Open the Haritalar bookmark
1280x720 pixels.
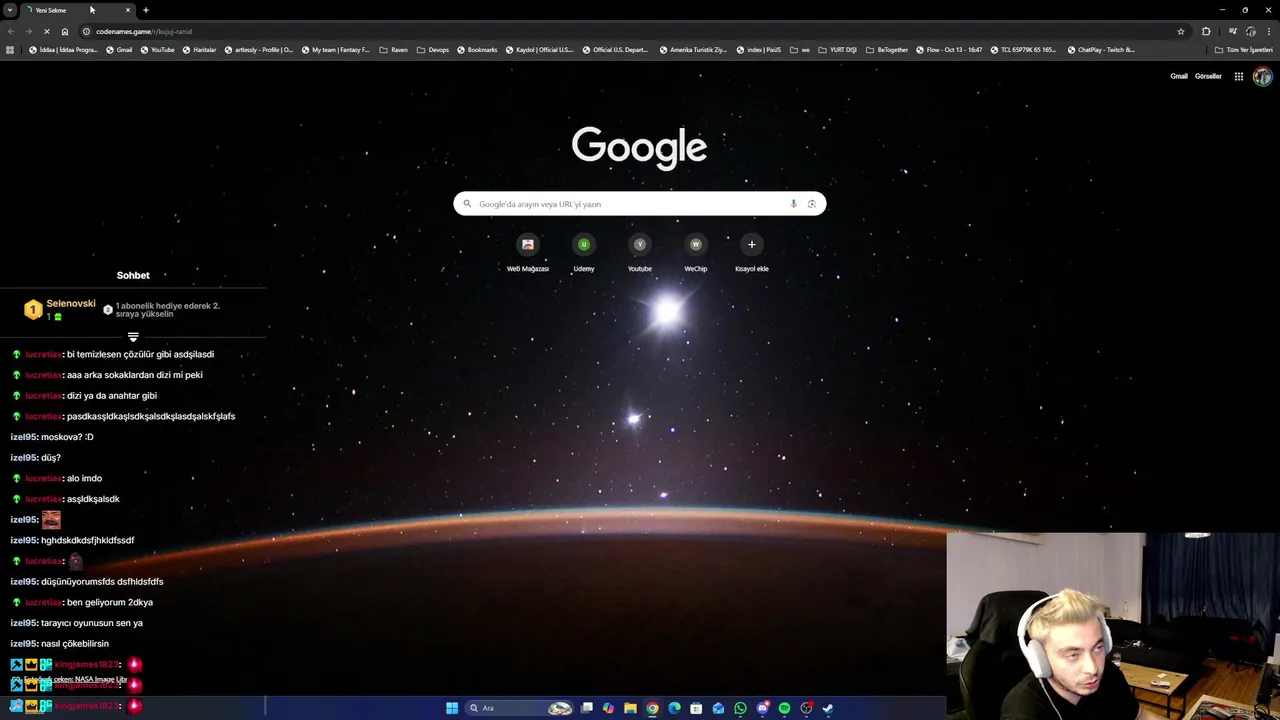(199, 50)
